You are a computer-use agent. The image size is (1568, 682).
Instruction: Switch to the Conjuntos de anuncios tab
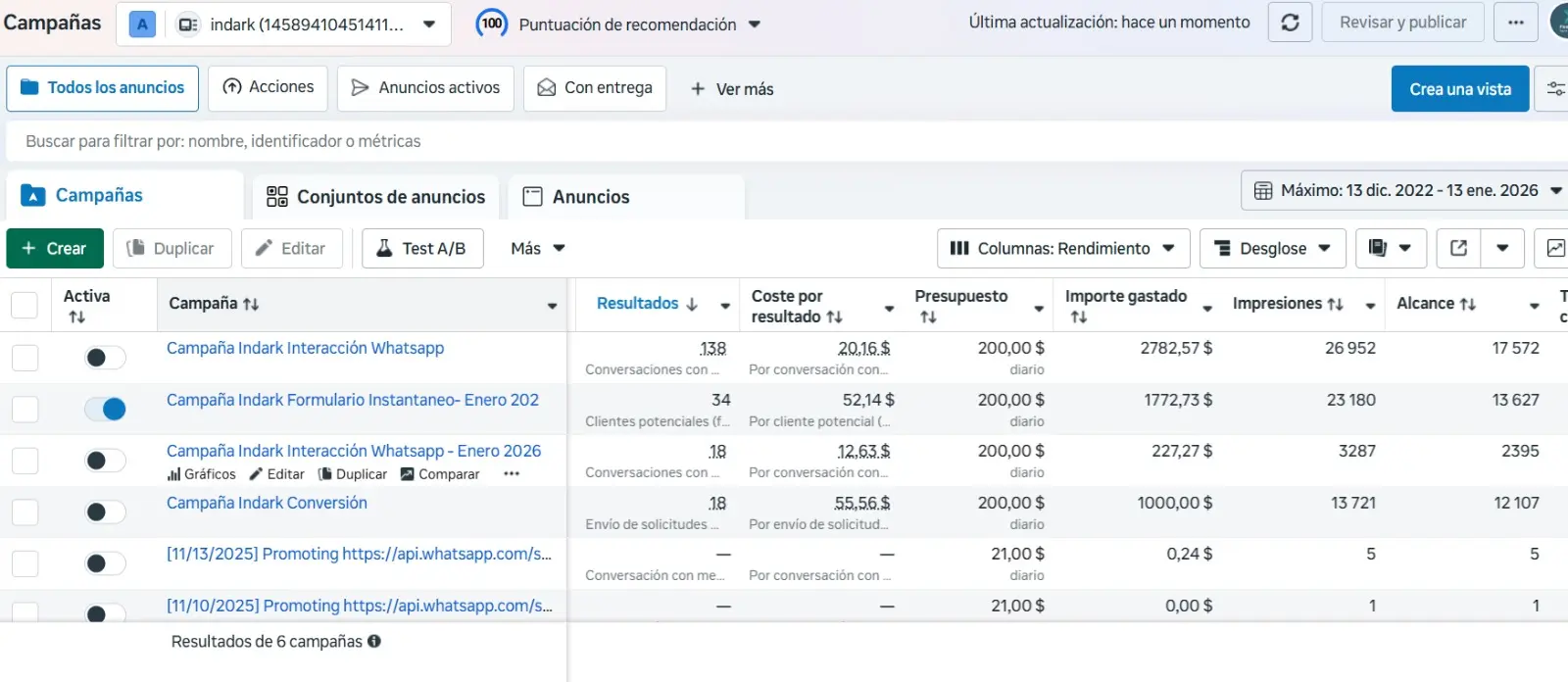[376, 197]
